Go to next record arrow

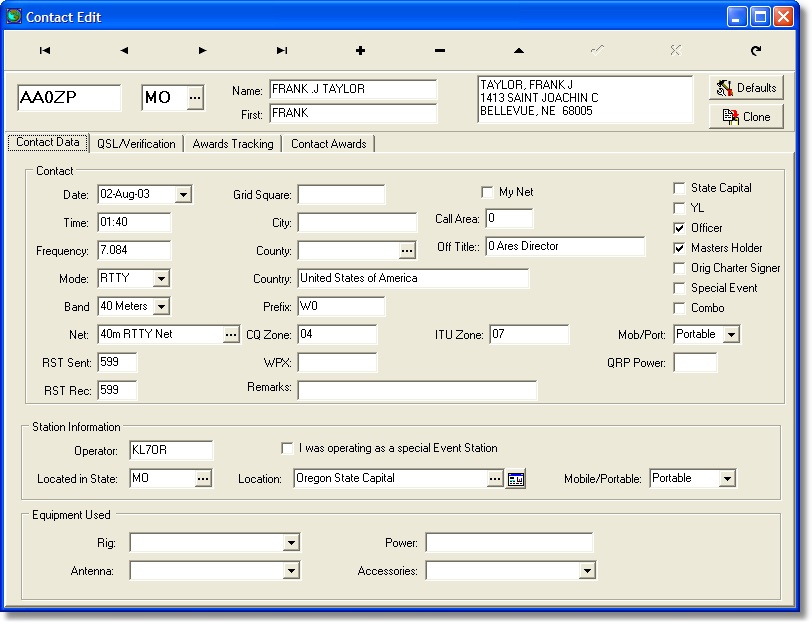pyautogui.click(x=203, y=50)
